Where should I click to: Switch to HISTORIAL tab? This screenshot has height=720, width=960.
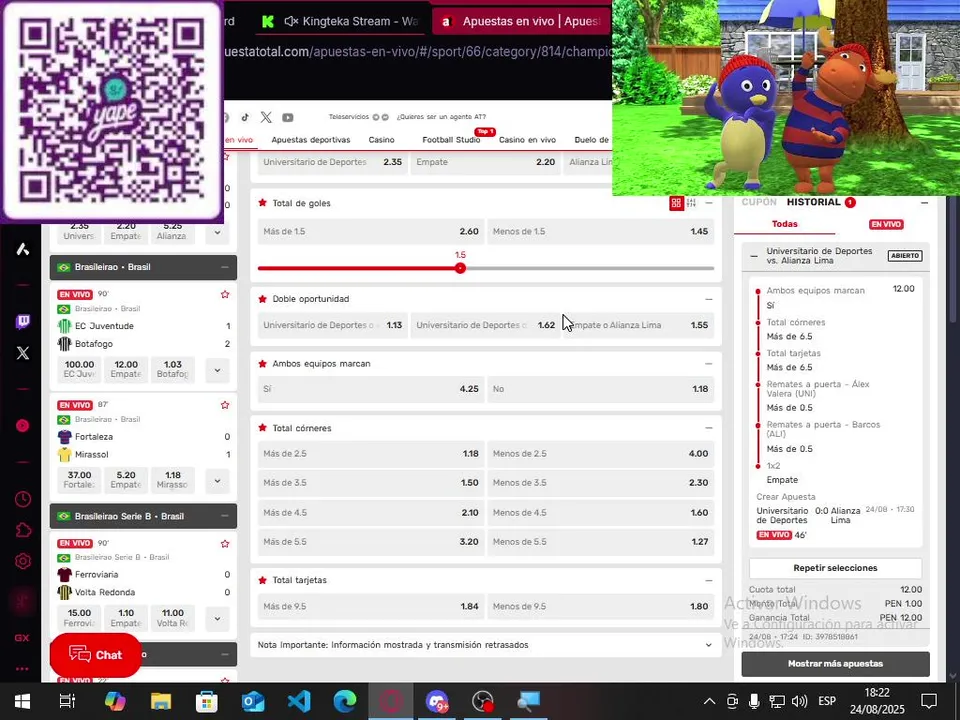(x=814, y=202)
